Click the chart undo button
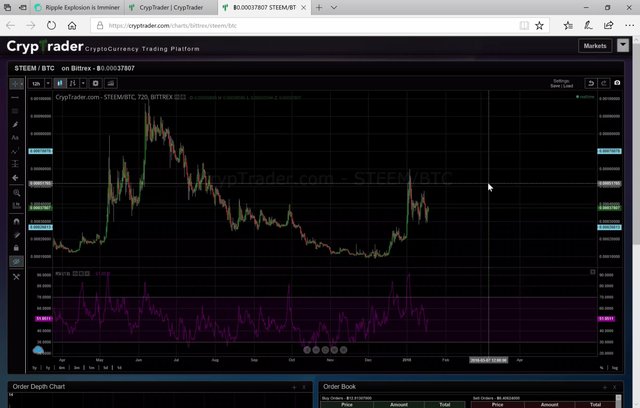640x408 pixels. pyautogui.click(x=591, y=83)
